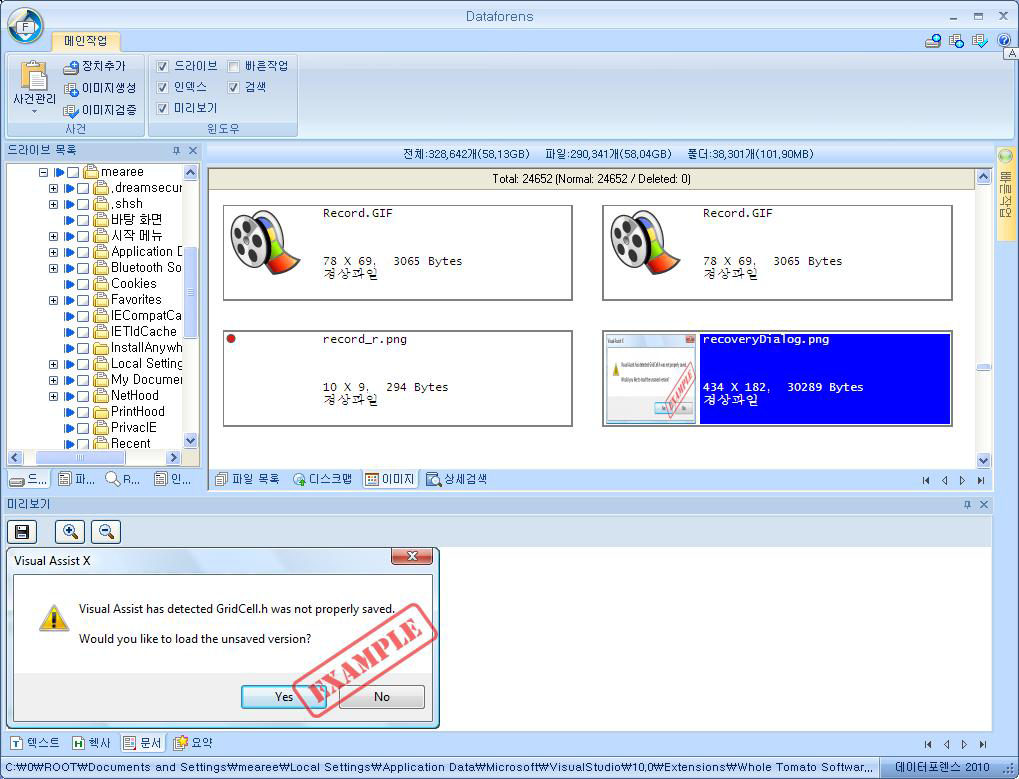Expand the Application Data folder node
This screenshot has height=779, width=1019.
[x=53, y=252]
